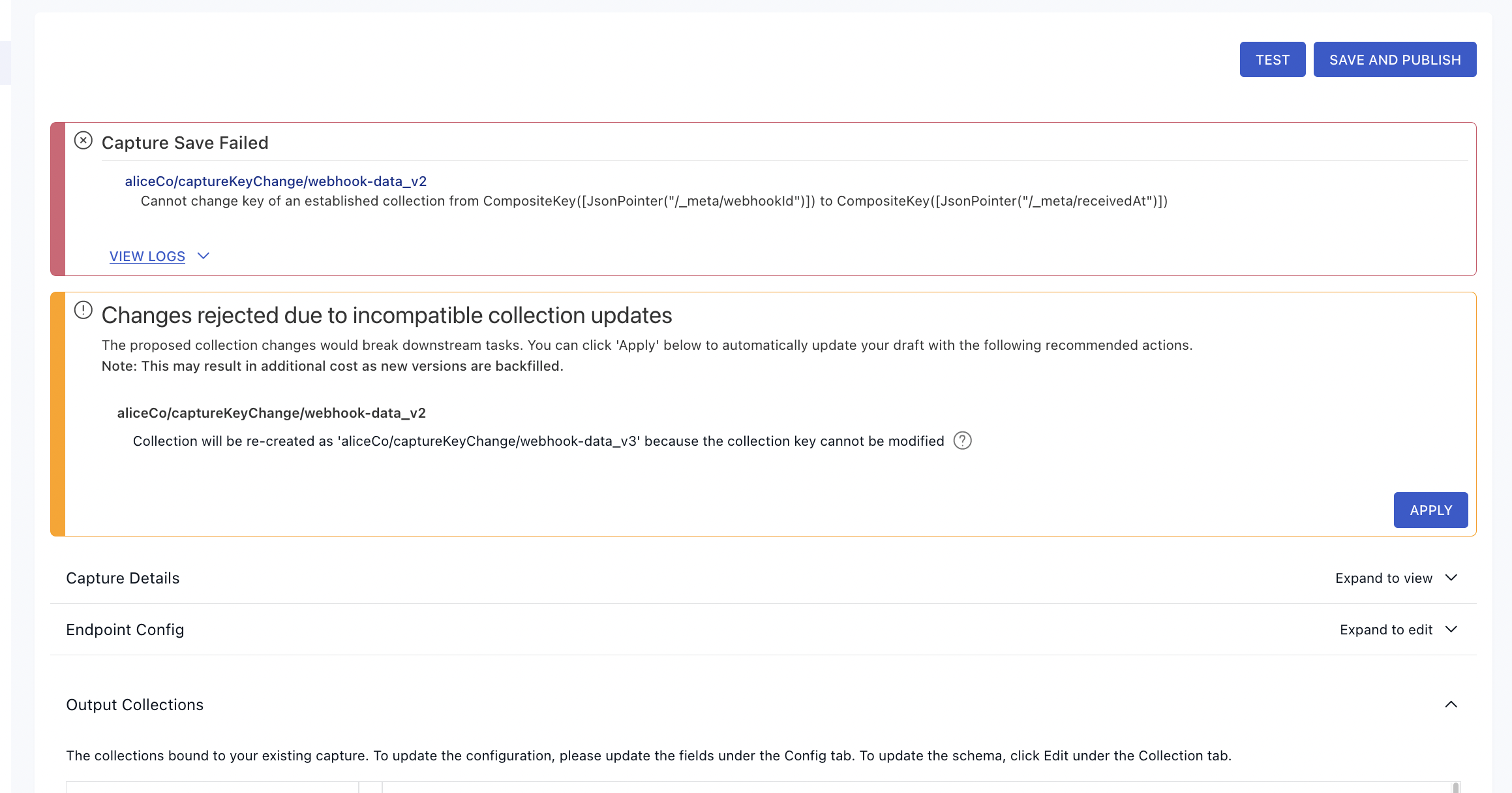Collapse the Output Collections section chevron
The height and width of the screenshot is (793, 1512).
[1451, 704]
